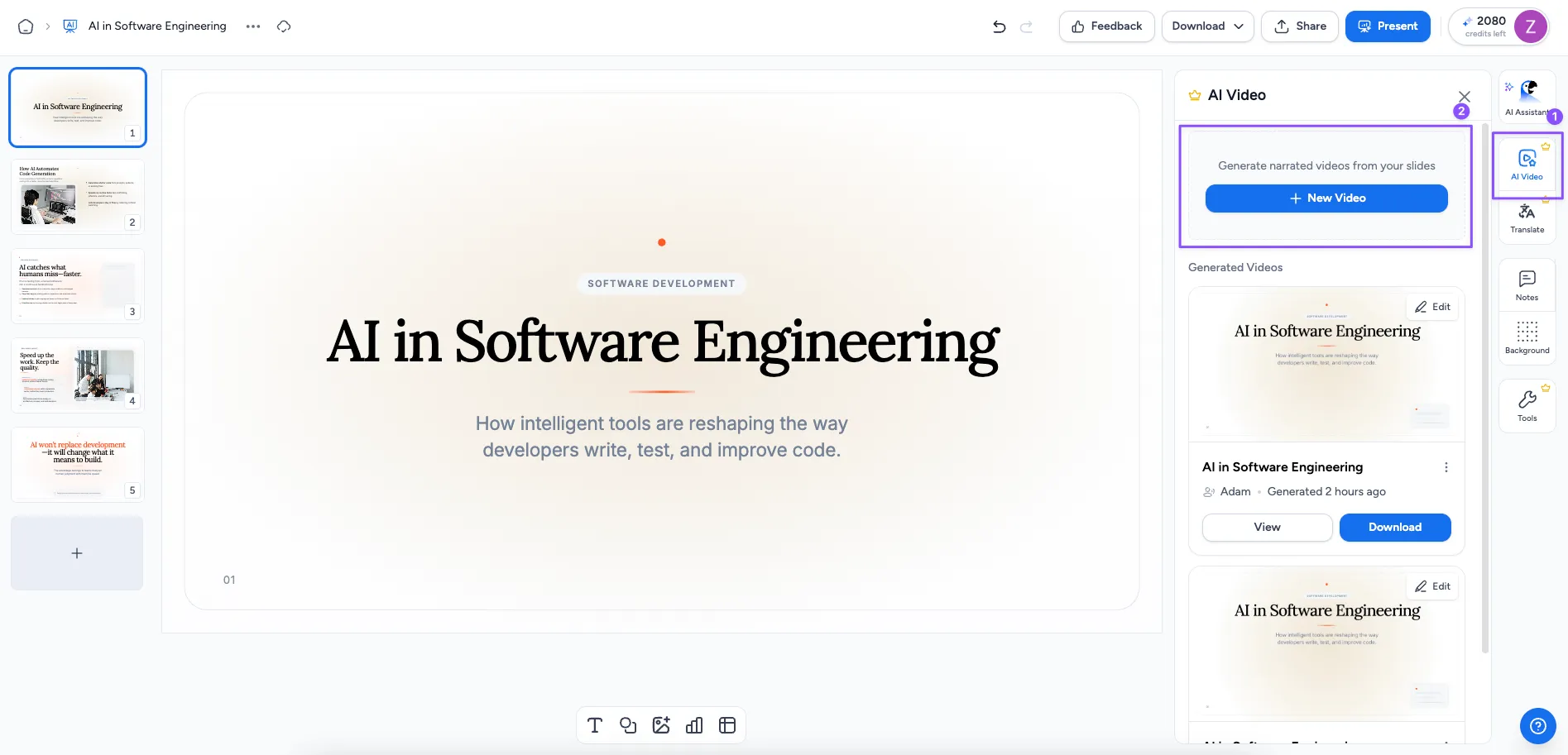
Task: Close the AI Video panel
Action: 1464,97
